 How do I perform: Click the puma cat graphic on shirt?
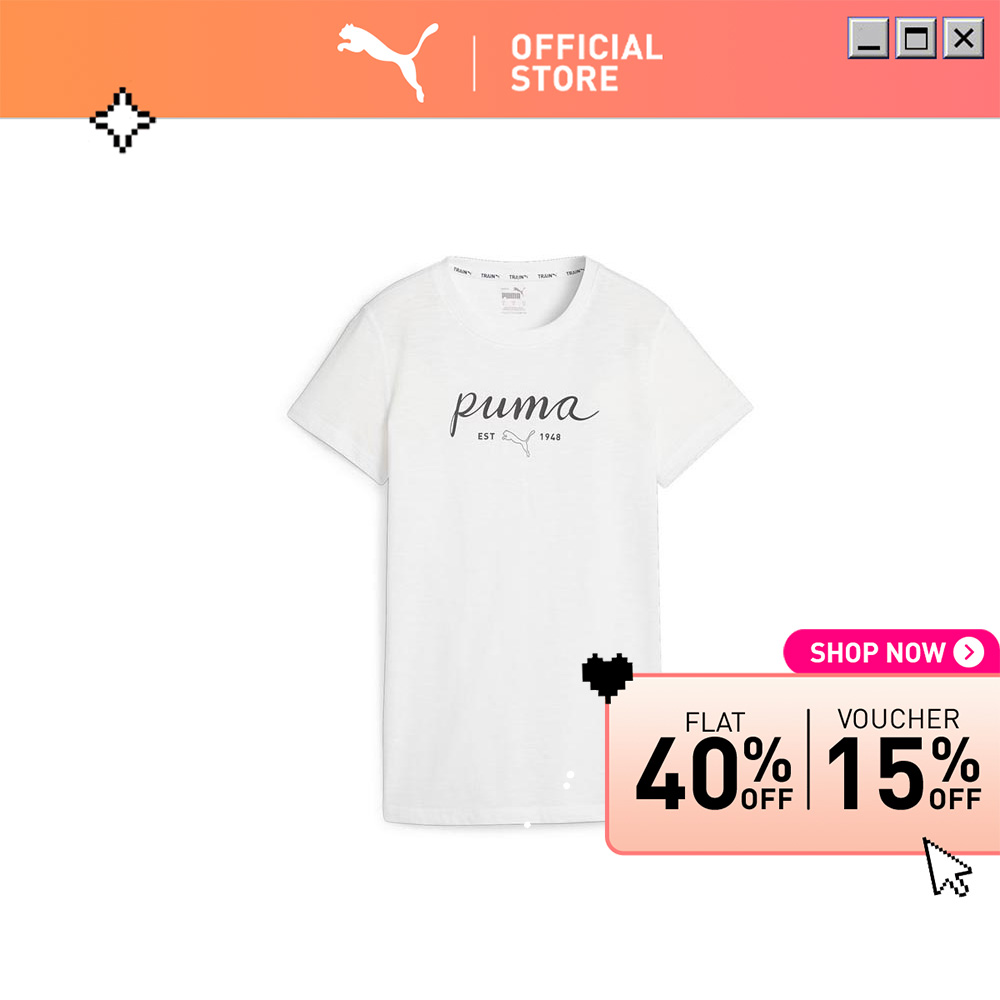click(x=518, y=441)
